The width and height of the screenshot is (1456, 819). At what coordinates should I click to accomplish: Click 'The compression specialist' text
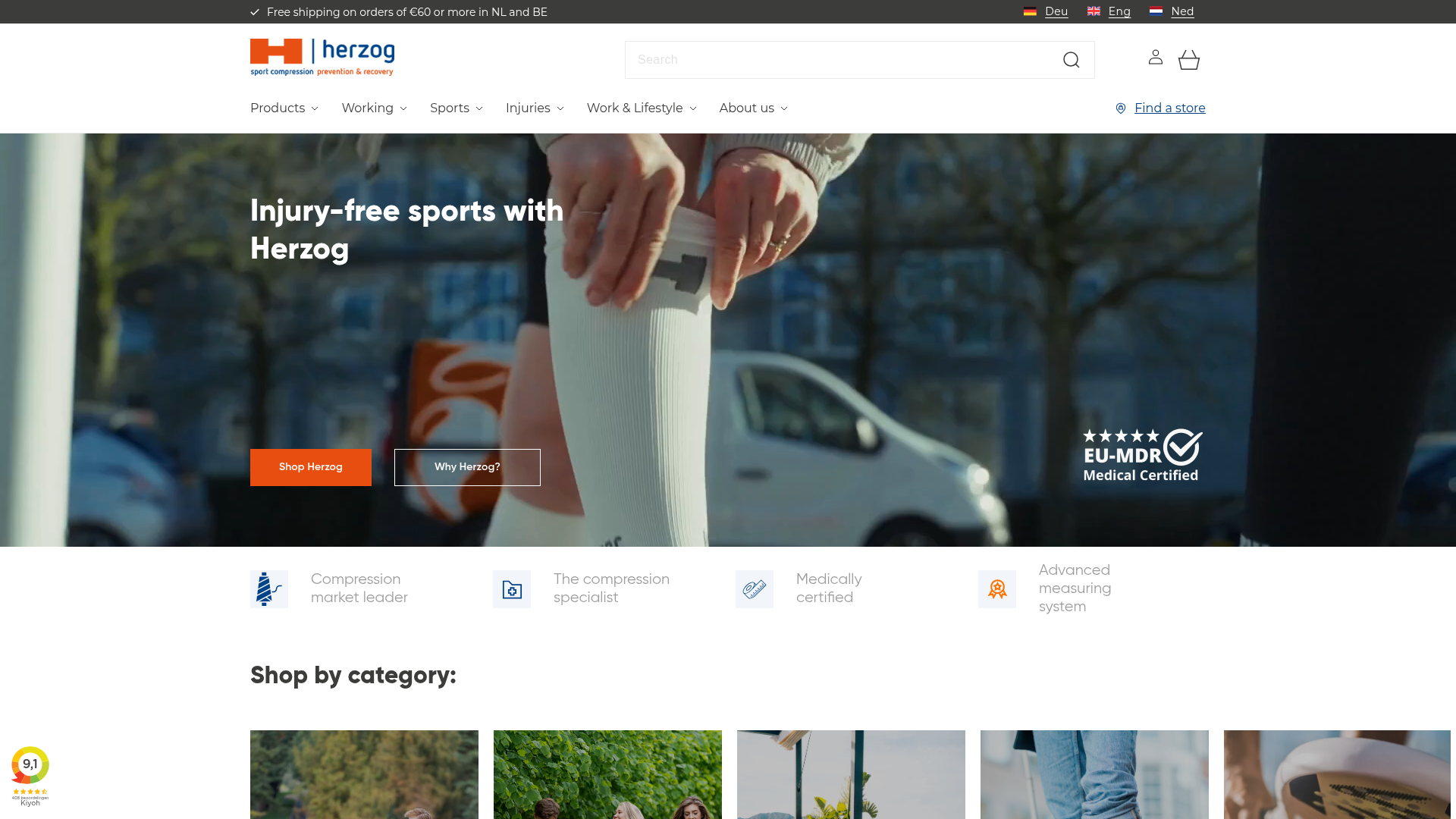(611, 588)
